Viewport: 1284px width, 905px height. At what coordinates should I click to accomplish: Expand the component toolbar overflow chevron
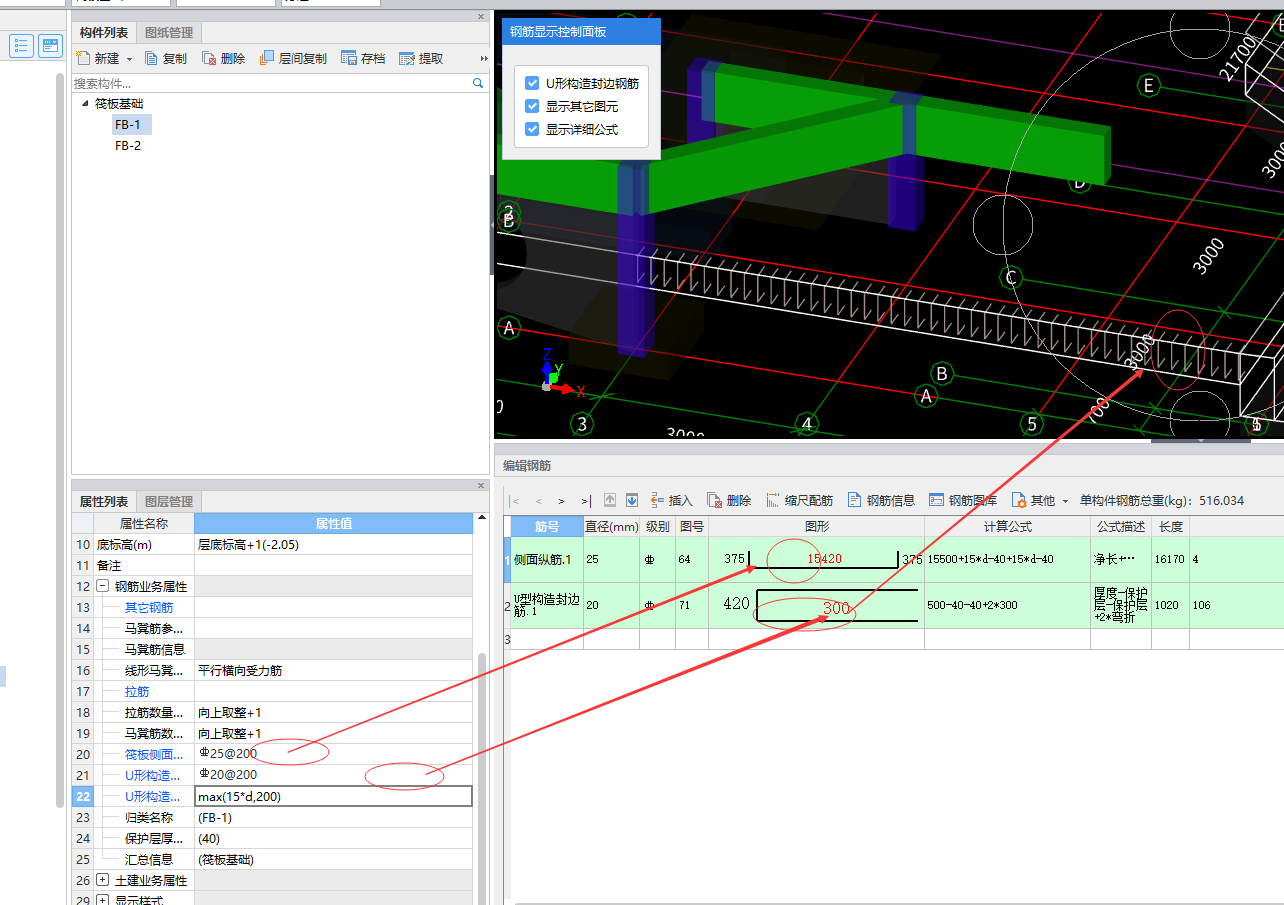tap(484, 59)
